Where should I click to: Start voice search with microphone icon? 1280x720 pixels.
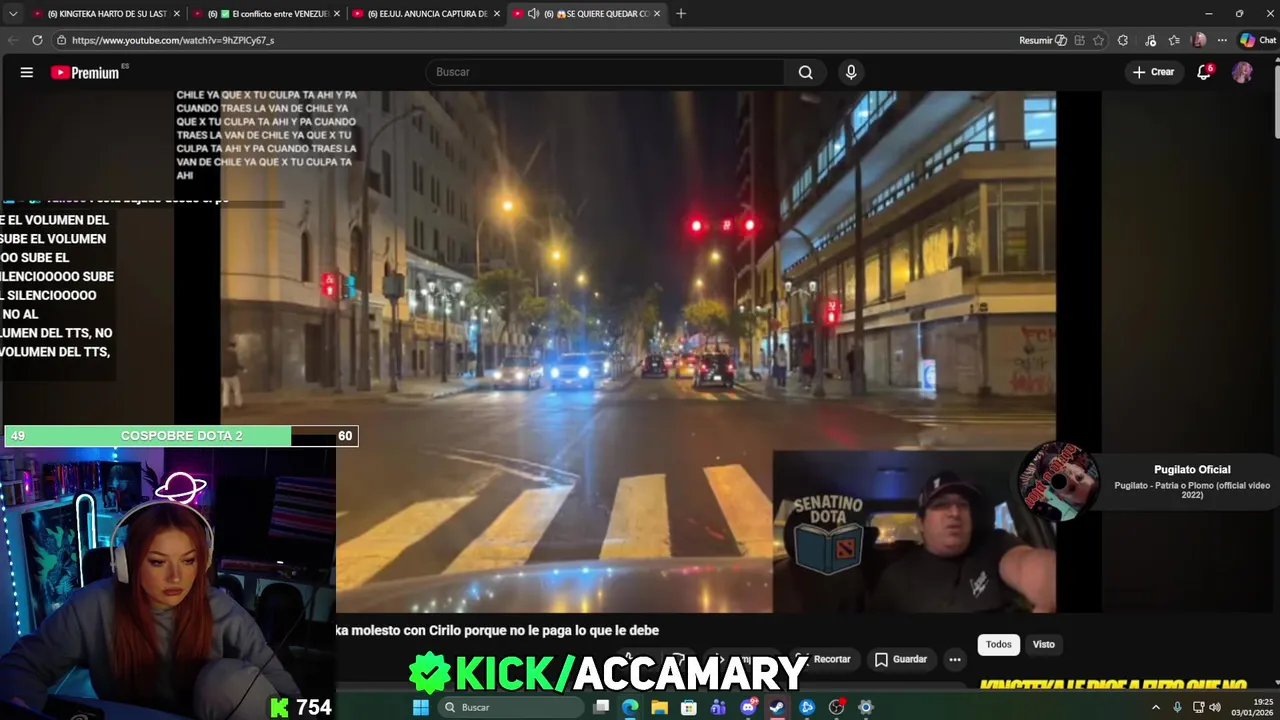pos(851,72)
